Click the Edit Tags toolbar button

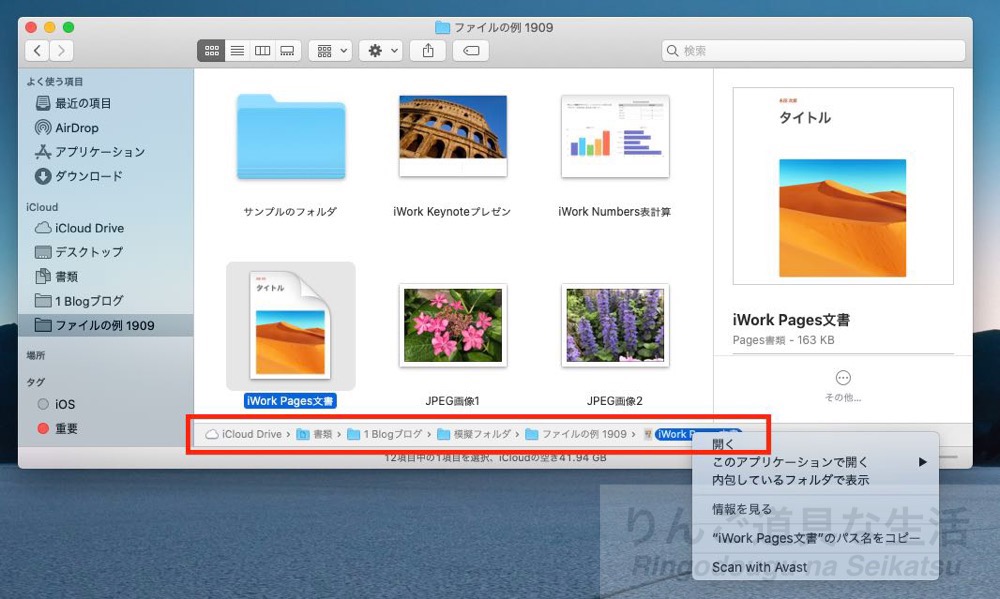[x=471, y=50]
